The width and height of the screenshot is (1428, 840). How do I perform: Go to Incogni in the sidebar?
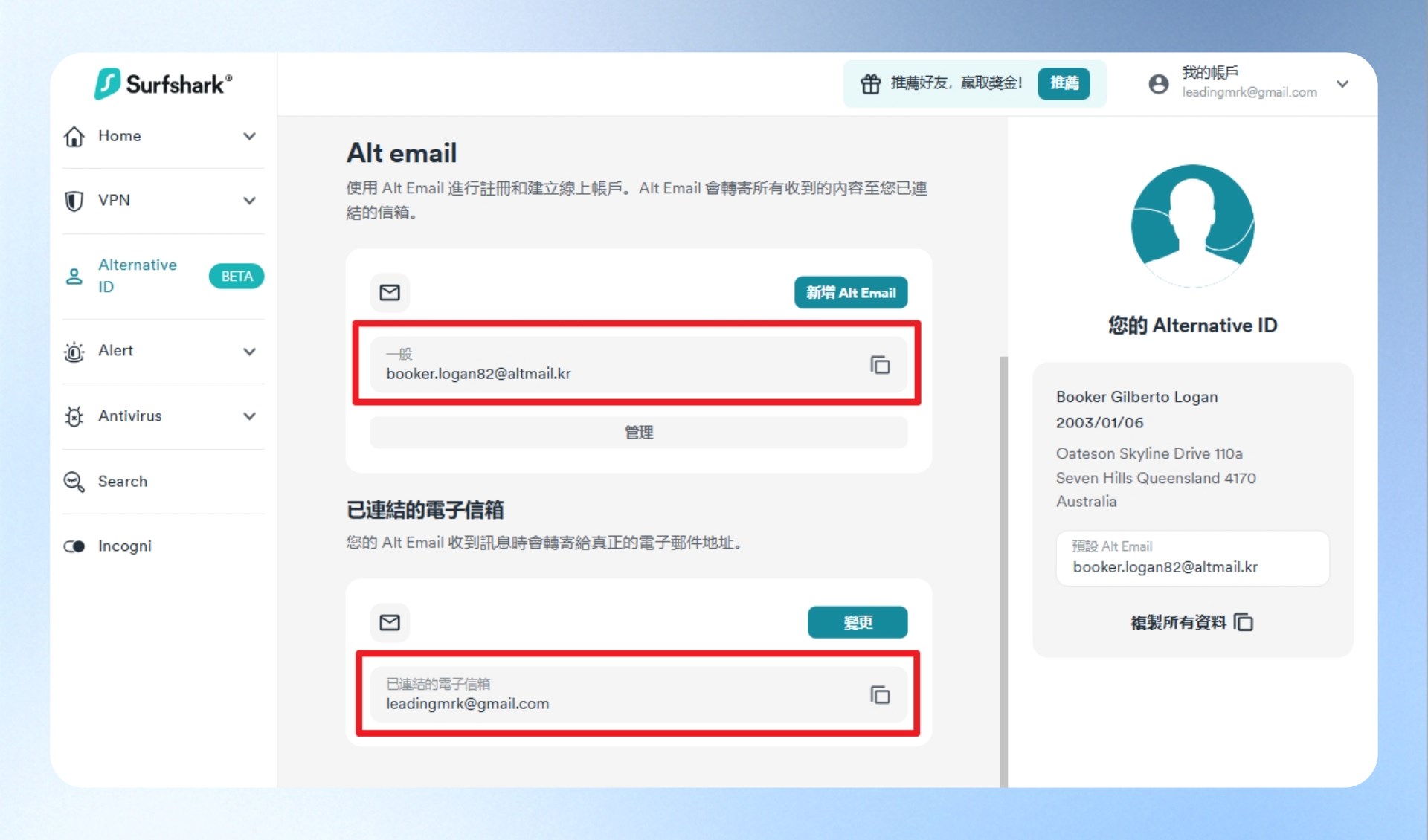[x=164, y=546]
